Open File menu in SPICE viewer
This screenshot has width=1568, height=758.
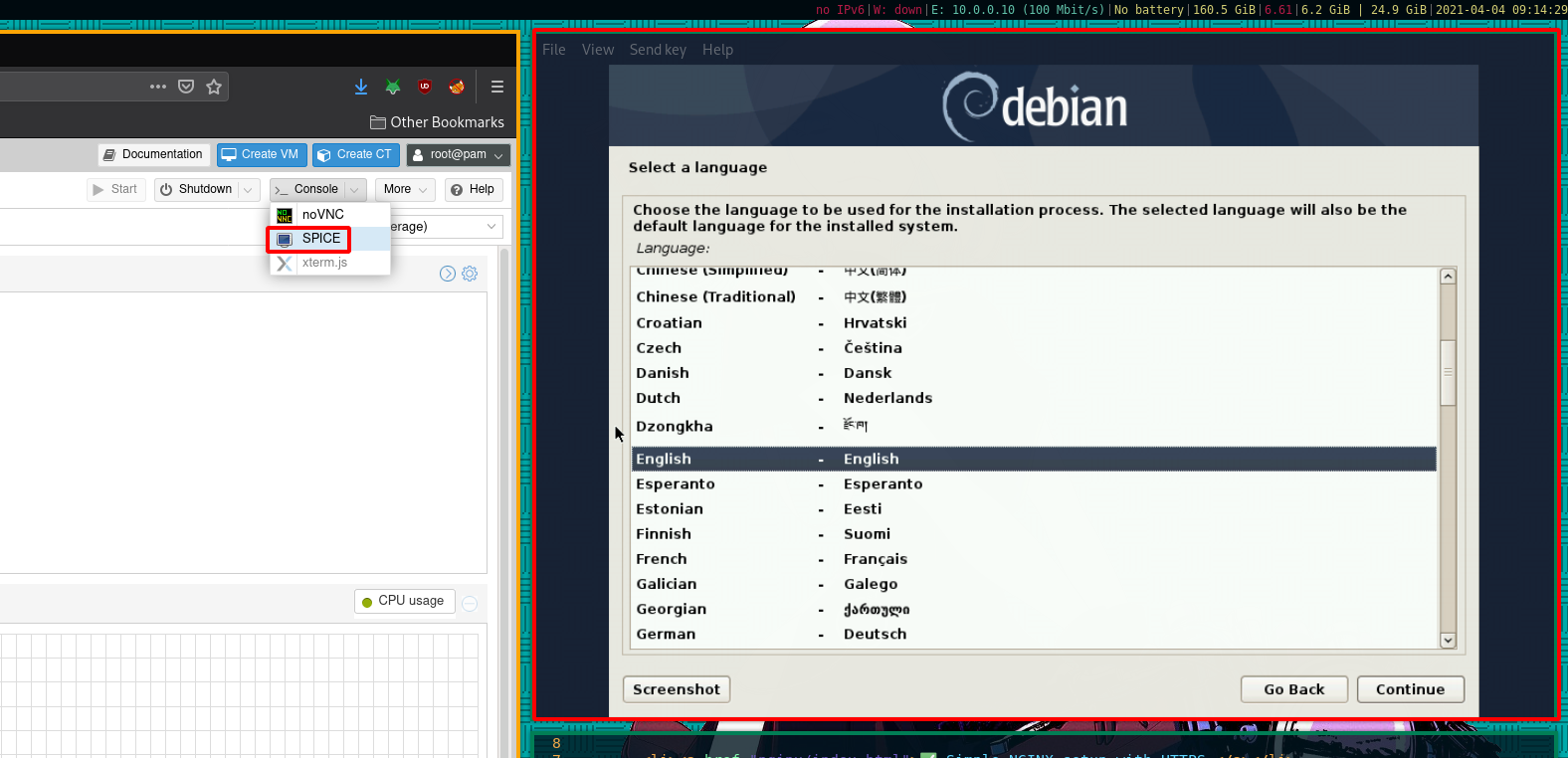(x=554, y=50)
